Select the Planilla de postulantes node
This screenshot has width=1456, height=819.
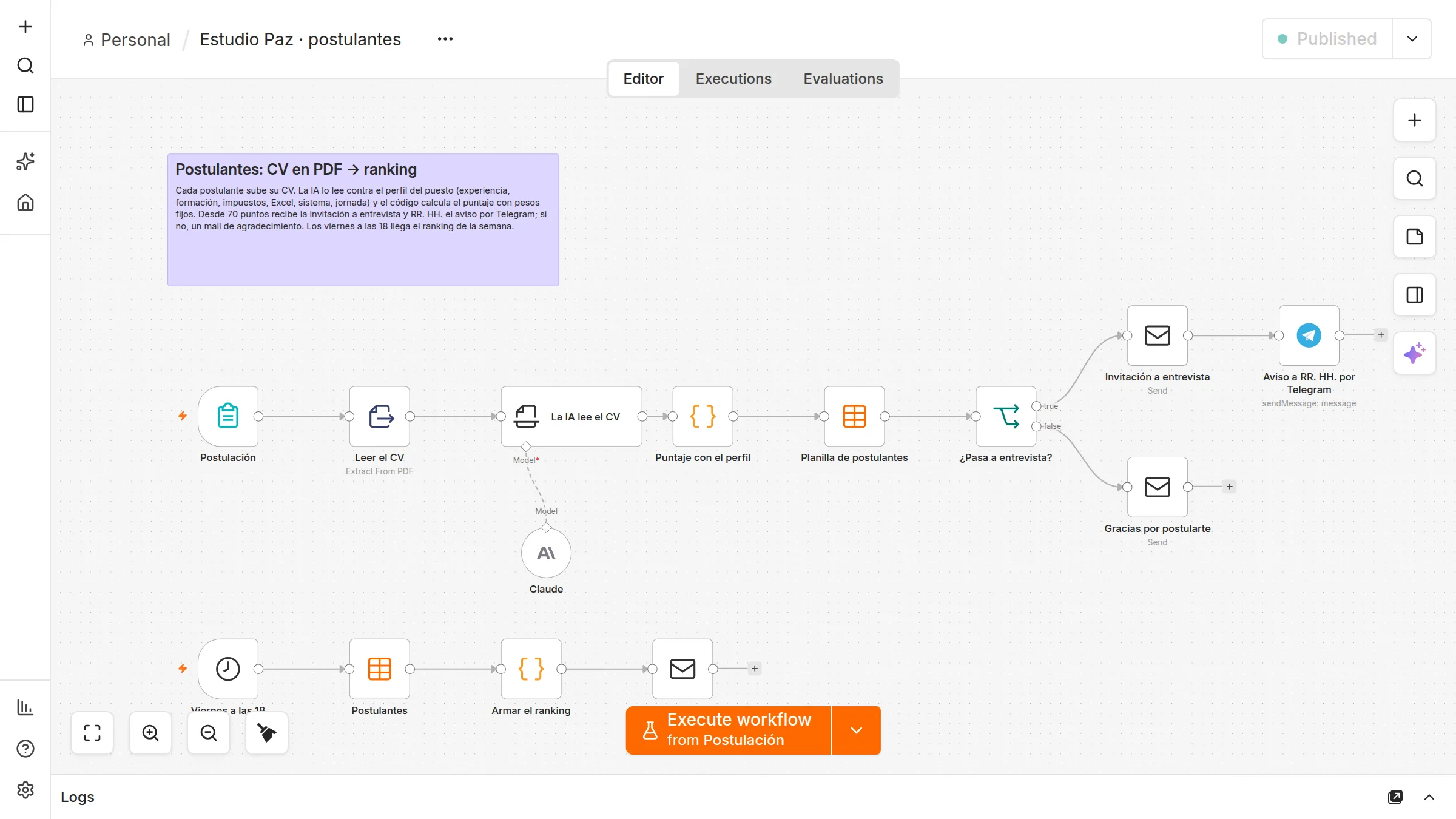[855, 416]
